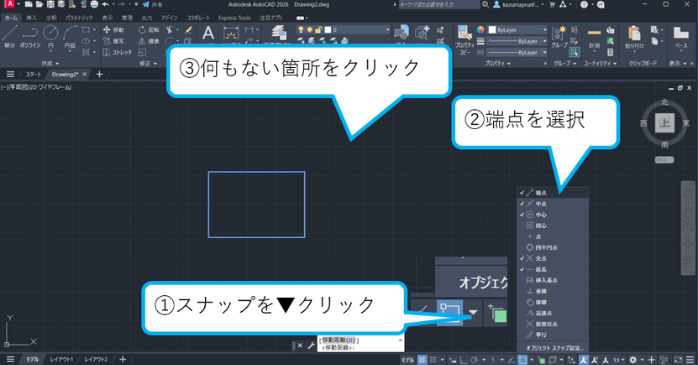Click the グループ group tool
Screen dimensions: 698x365
click(x=559, y=37)
